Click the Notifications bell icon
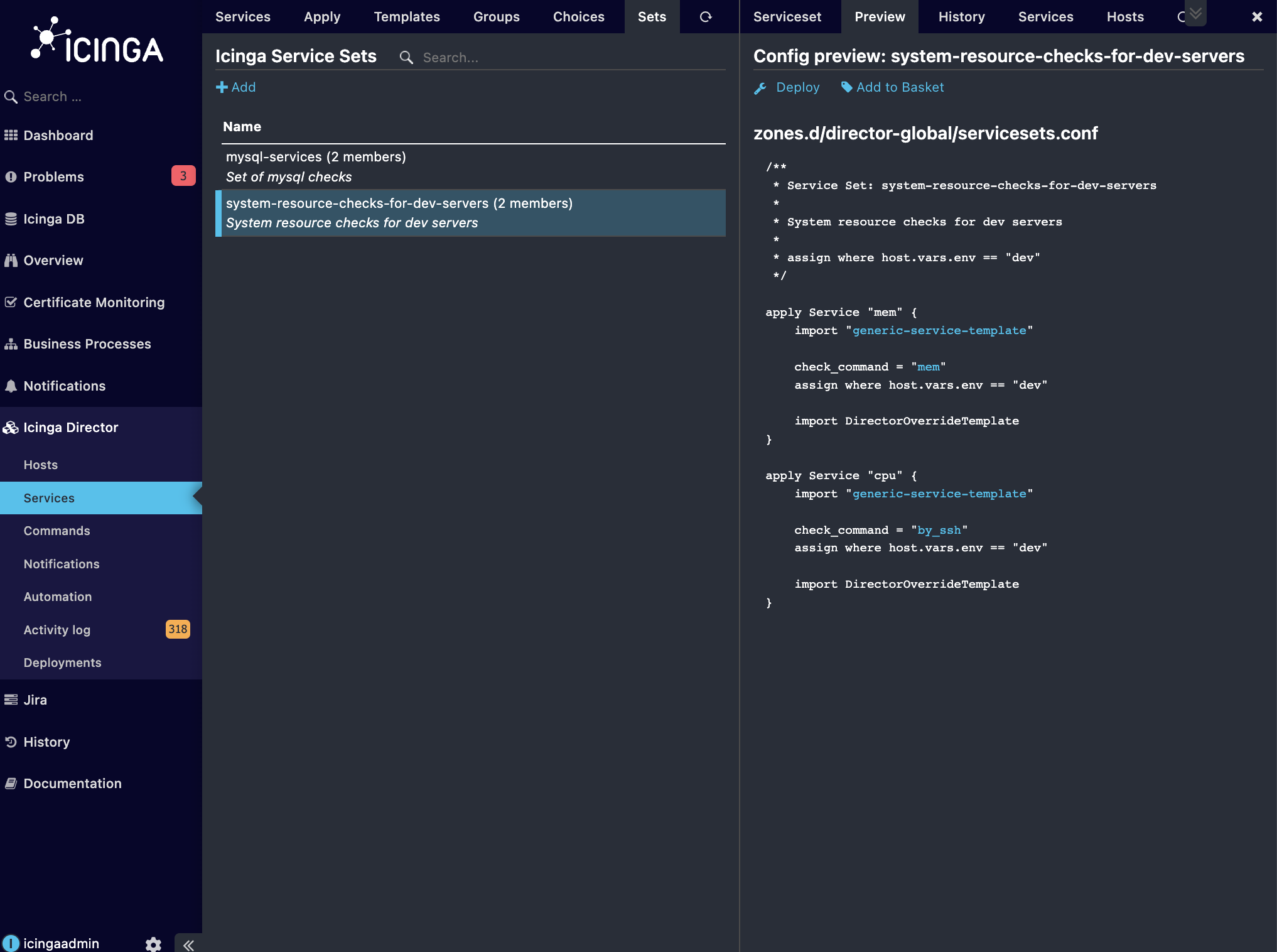Screen dimensions: 1277x952 (x=11, y=386)
